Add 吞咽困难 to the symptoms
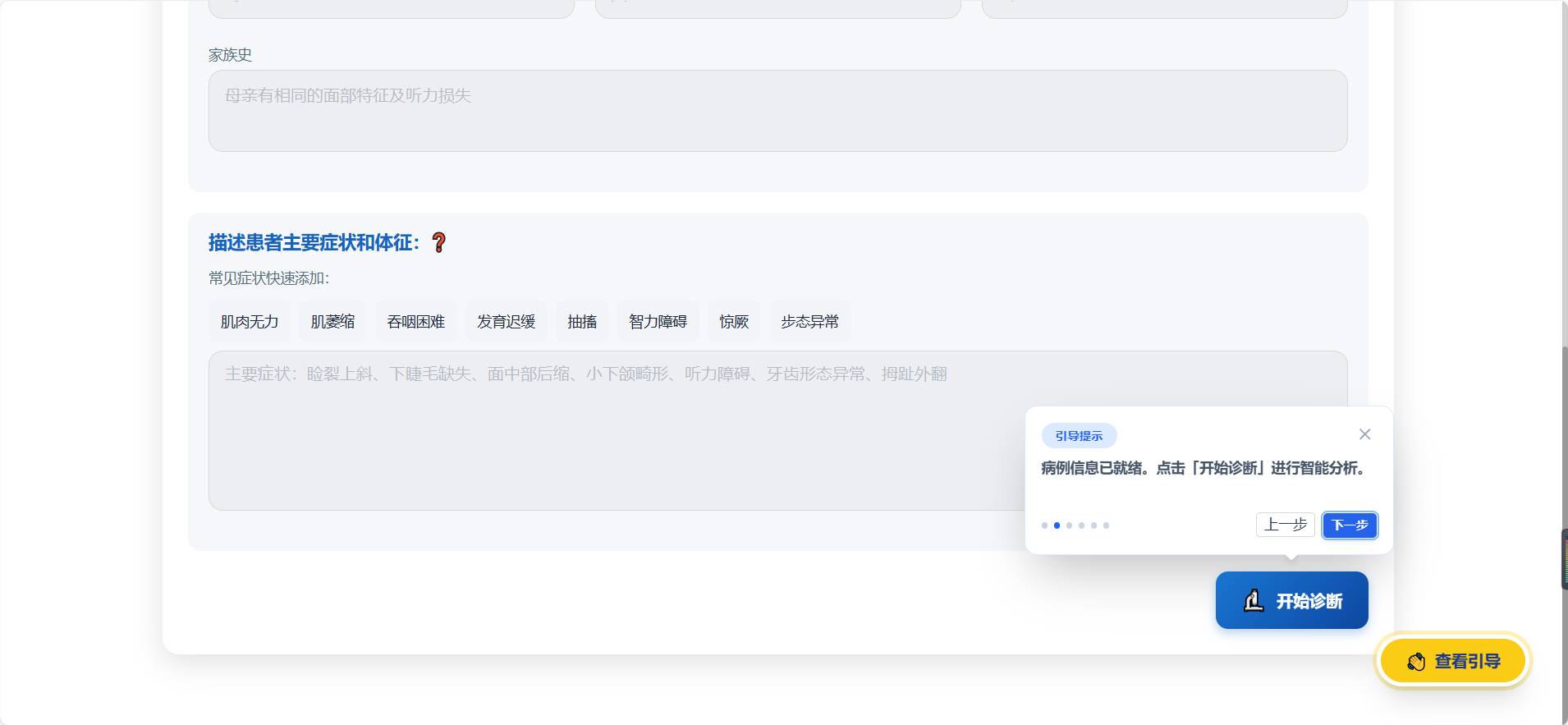Image resolution: width=1568 pixels, height=725 pixels. pyautogui.click(x=415, y=322)
